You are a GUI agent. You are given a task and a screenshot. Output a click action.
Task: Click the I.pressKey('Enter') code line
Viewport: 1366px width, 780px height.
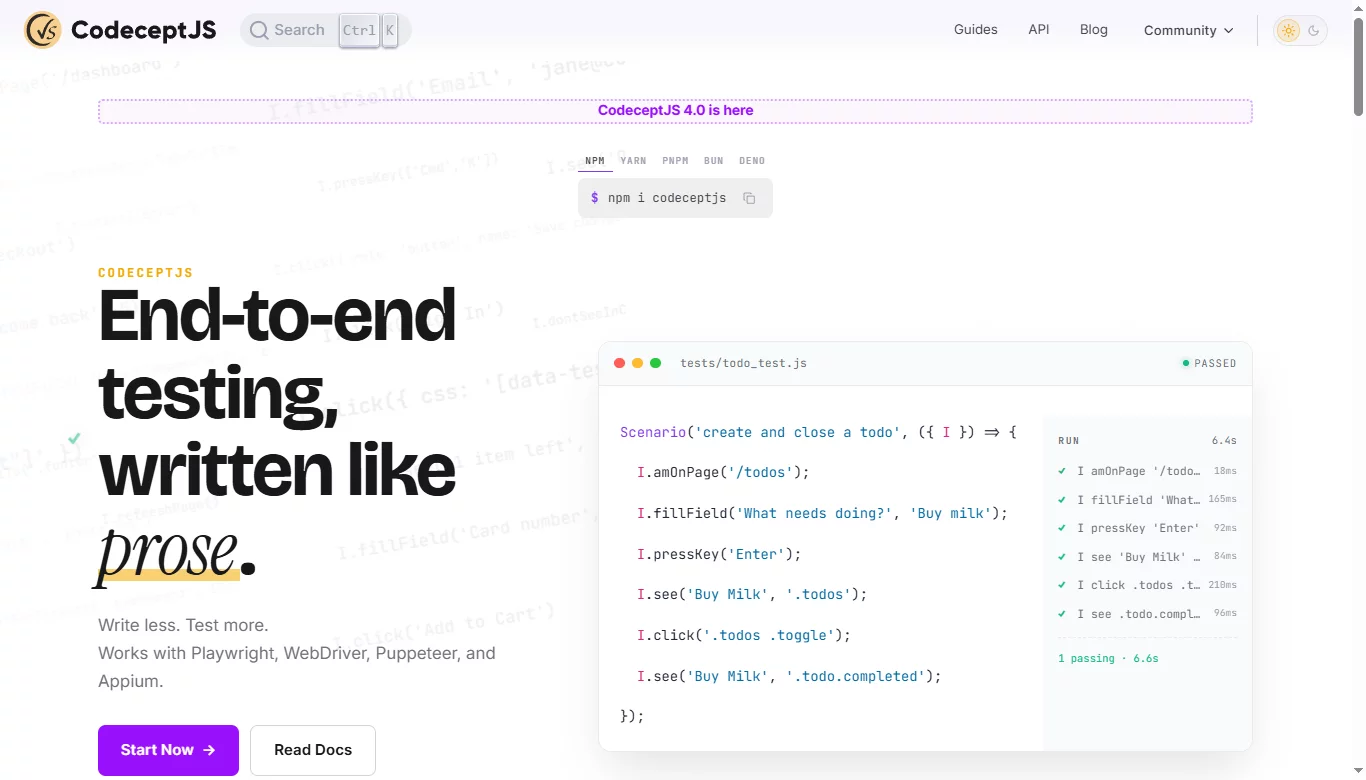[x=719, y=554]
